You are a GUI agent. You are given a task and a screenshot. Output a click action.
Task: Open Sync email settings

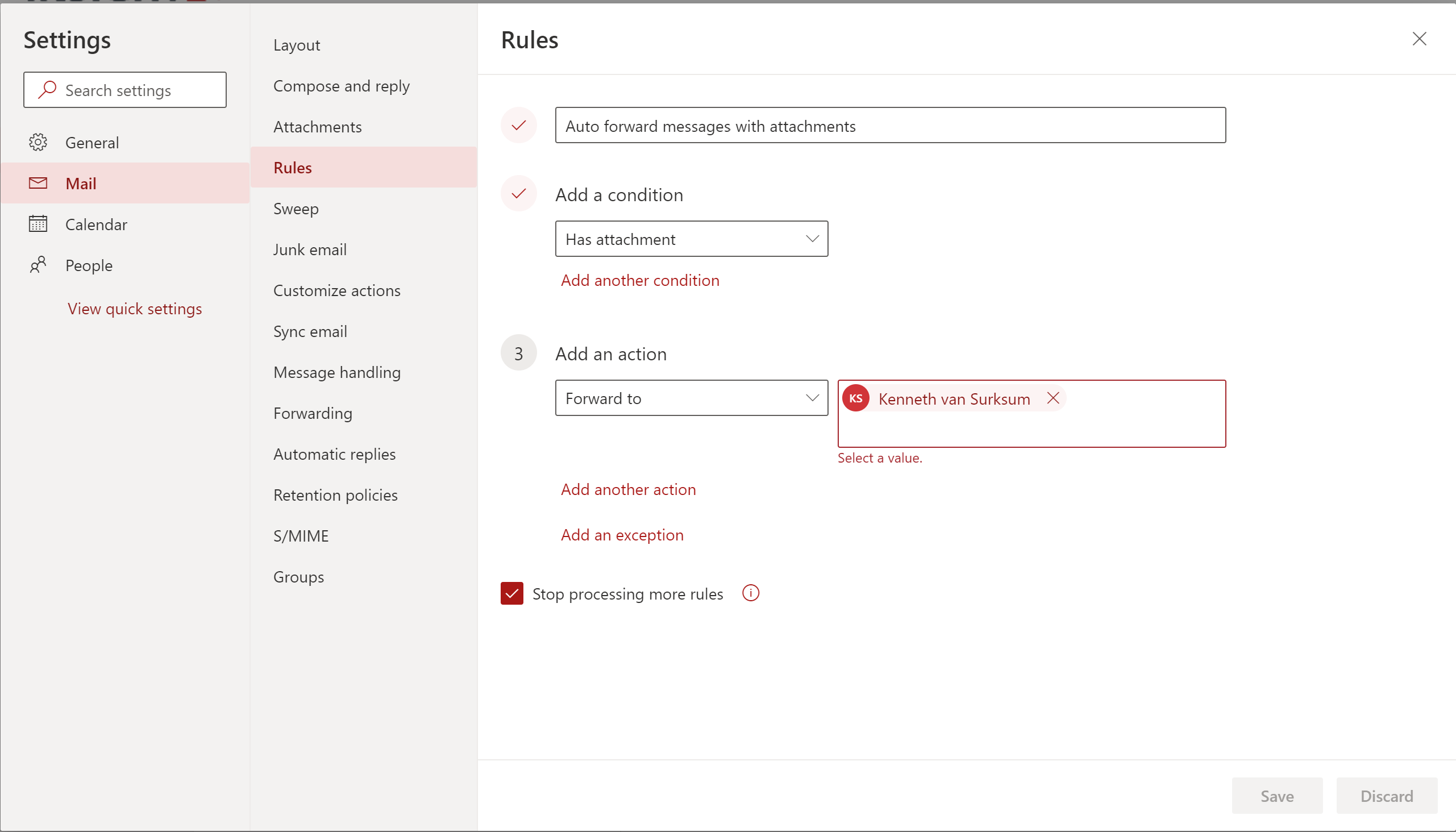[x=363, y=331]
